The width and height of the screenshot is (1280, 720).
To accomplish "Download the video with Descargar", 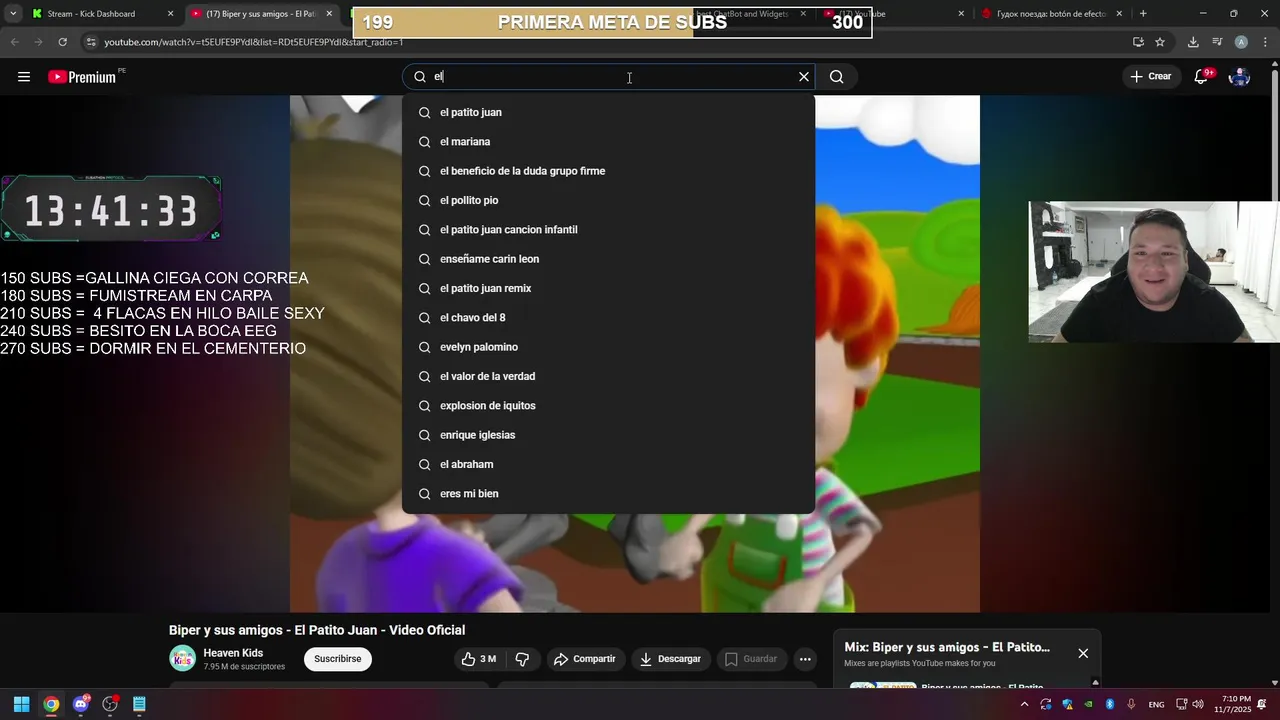I will [x=670, y=659].
